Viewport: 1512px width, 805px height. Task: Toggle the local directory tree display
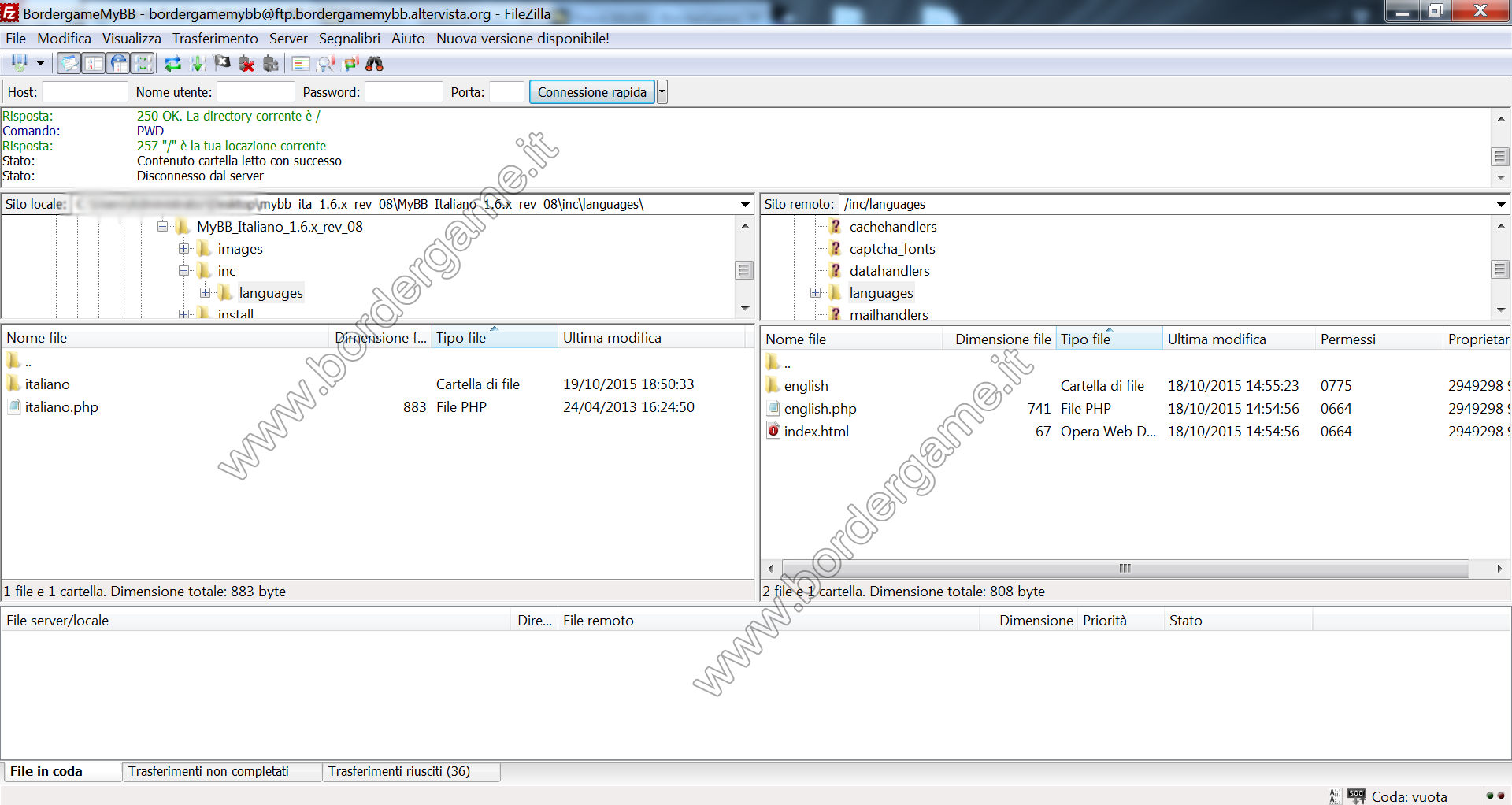pos(94,63)
